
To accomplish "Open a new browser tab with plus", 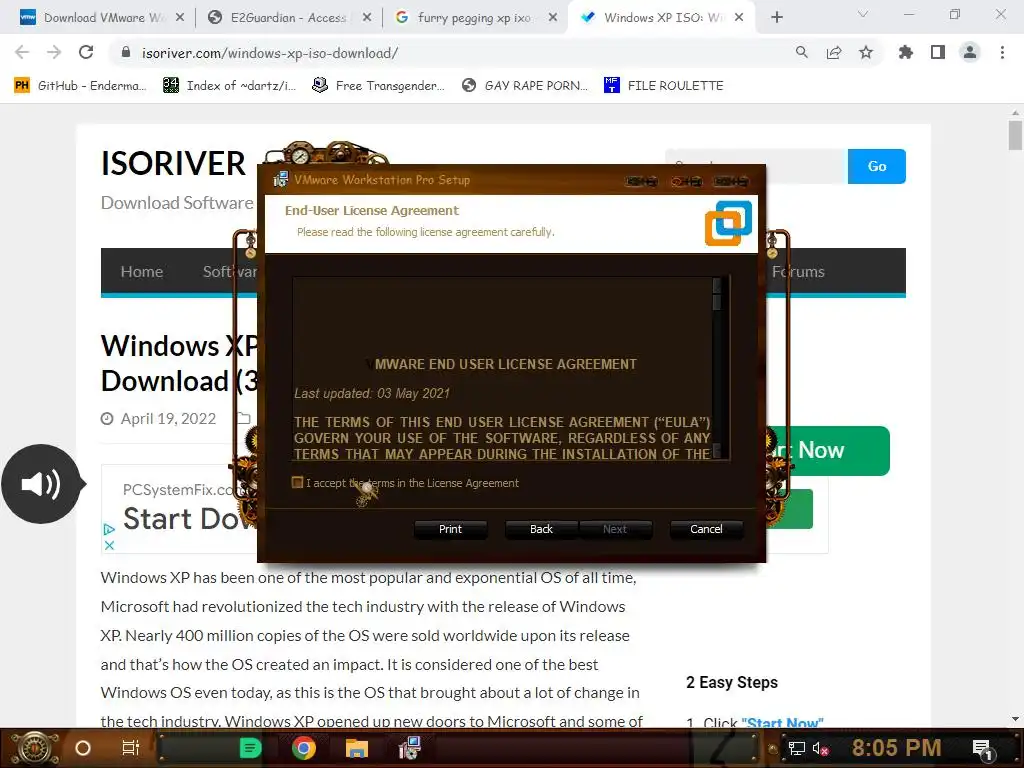I will tap(776, 18).
